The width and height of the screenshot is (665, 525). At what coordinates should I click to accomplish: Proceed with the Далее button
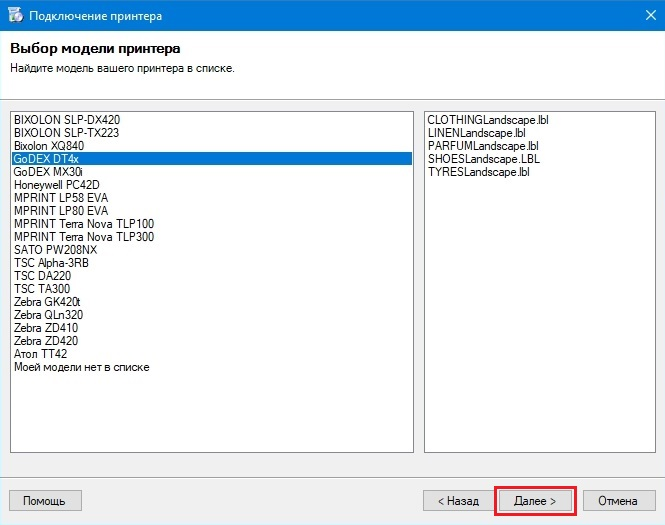click(535, 501)
